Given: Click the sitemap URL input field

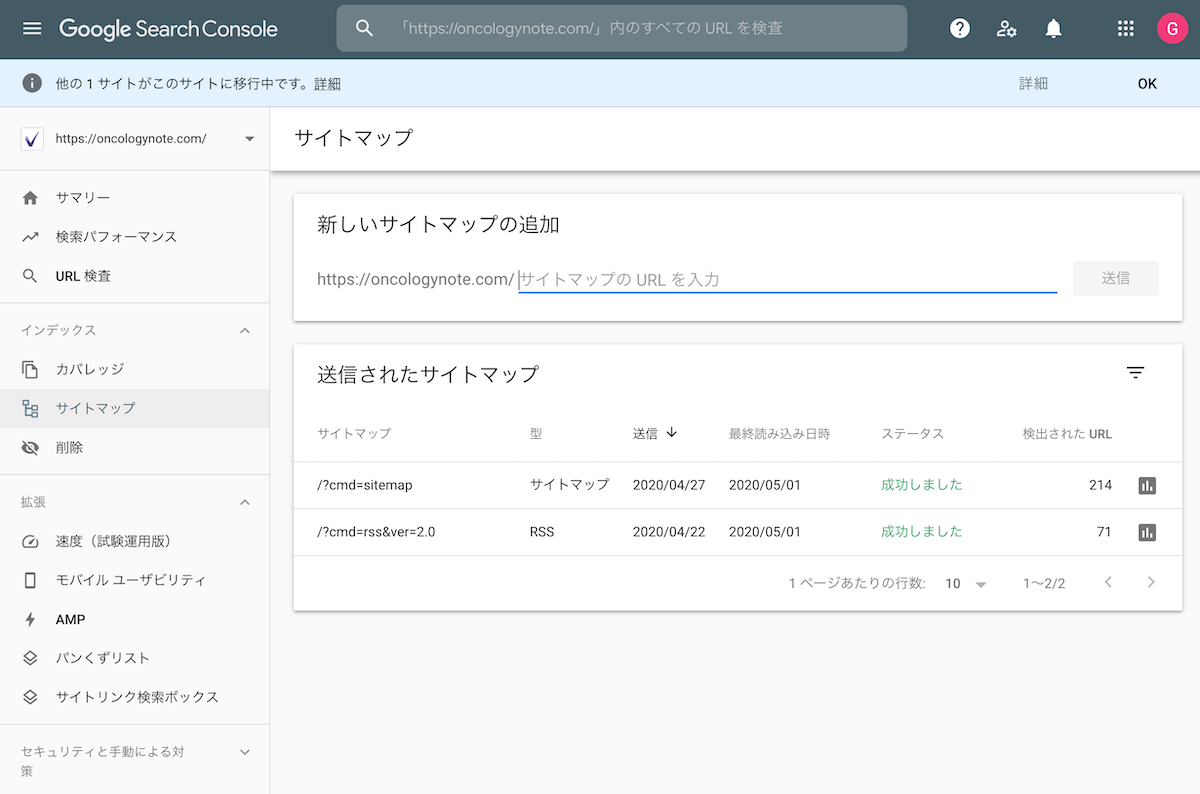Looking at the screenshot, I should 787,279.
